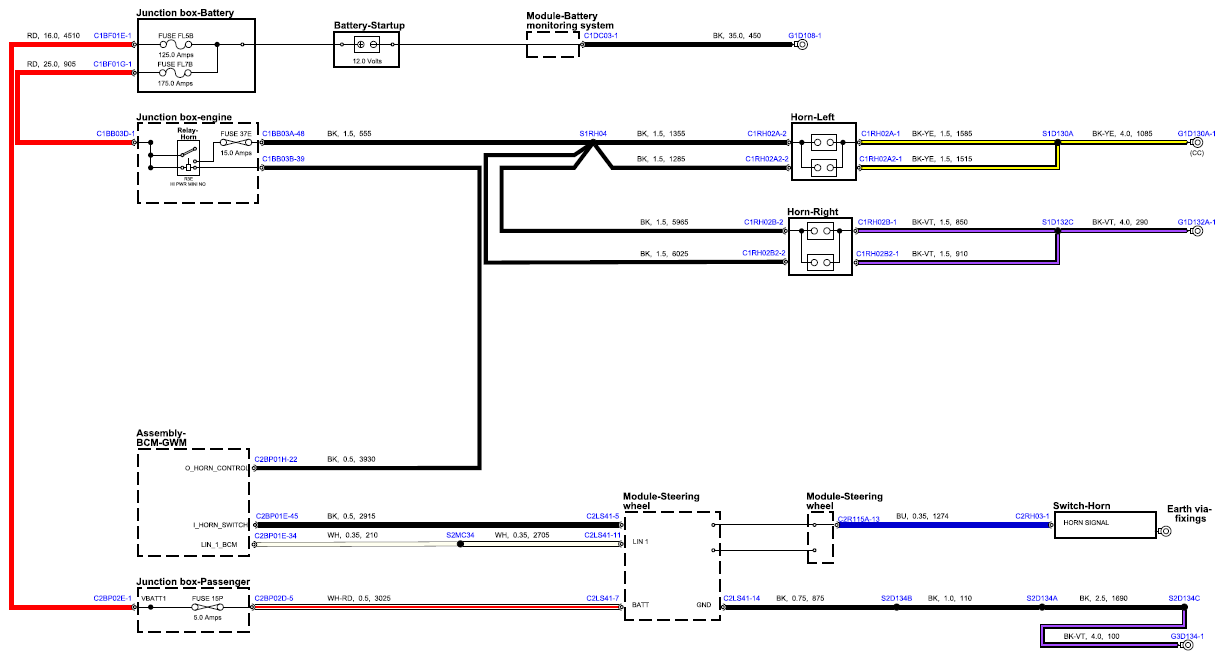Click the G1D108-1 ground ring terminal
The width and height of the screenshot is (1224, 660).
(799, 46)
